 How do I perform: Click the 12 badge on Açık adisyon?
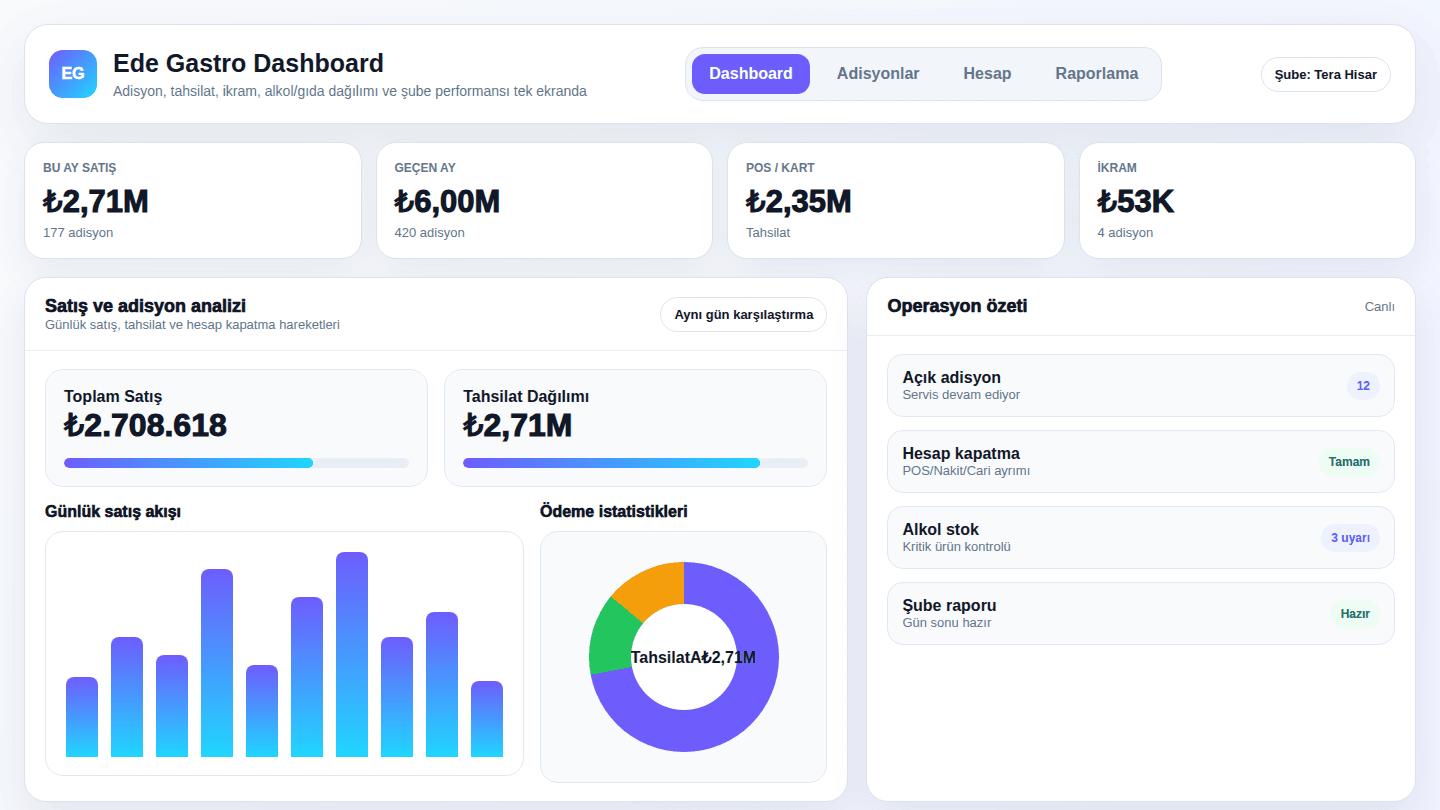[1363, 386]
